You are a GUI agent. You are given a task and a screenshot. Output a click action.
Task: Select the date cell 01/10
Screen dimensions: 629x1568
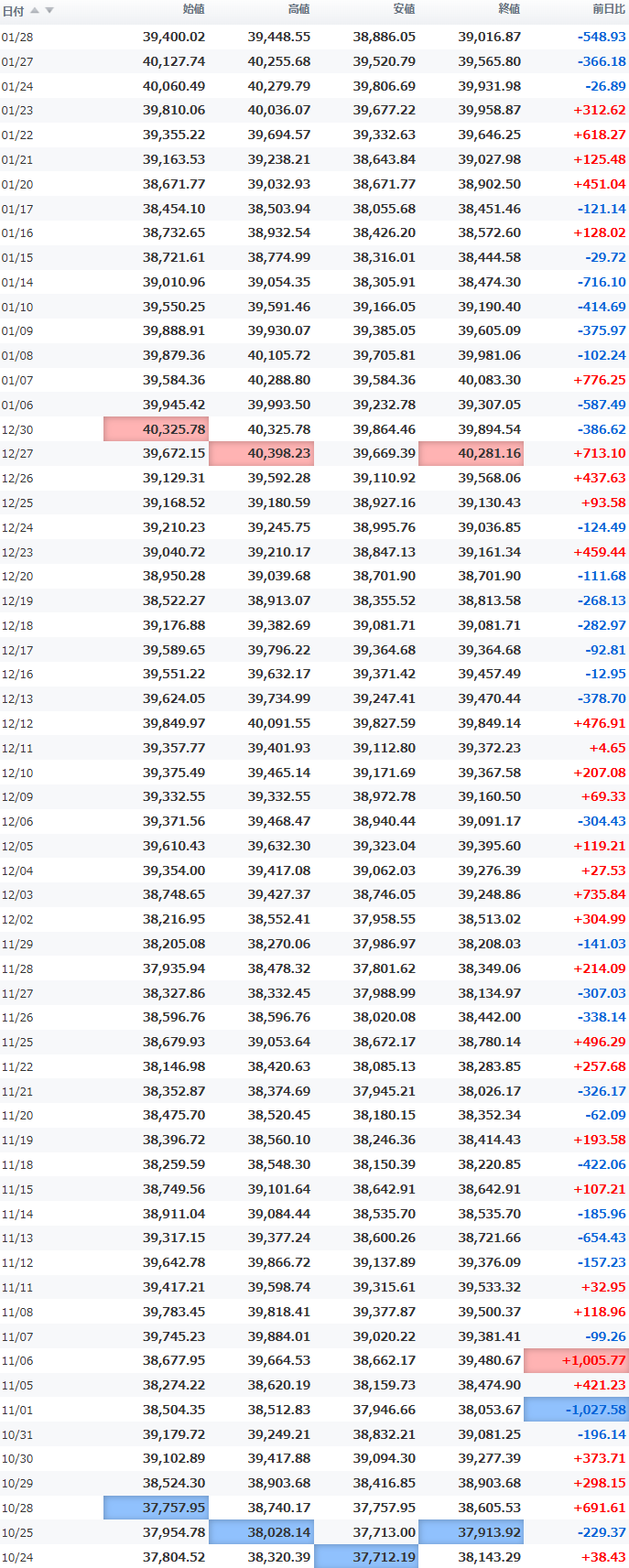[x=17, y=308]
